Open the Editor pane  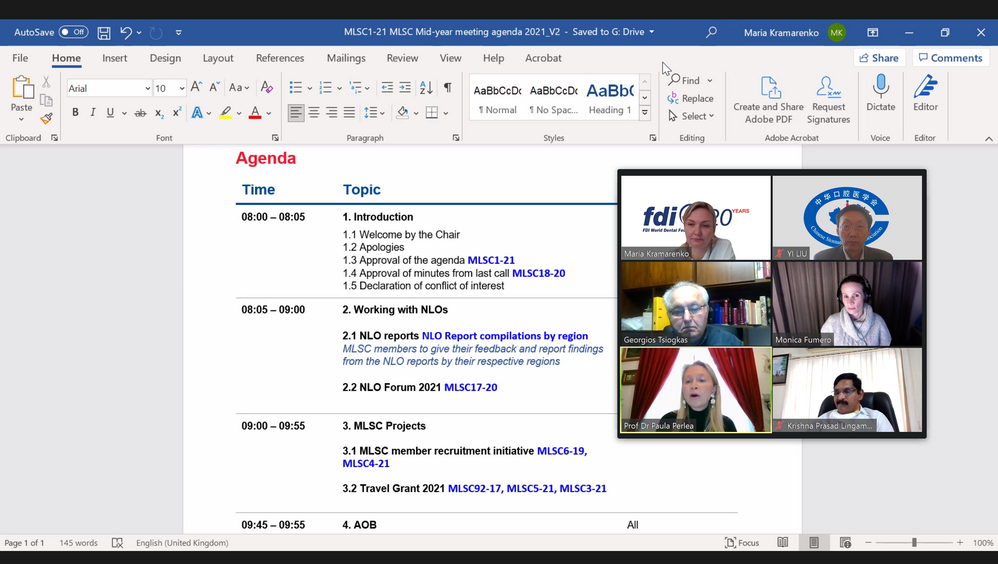point(925,96)
